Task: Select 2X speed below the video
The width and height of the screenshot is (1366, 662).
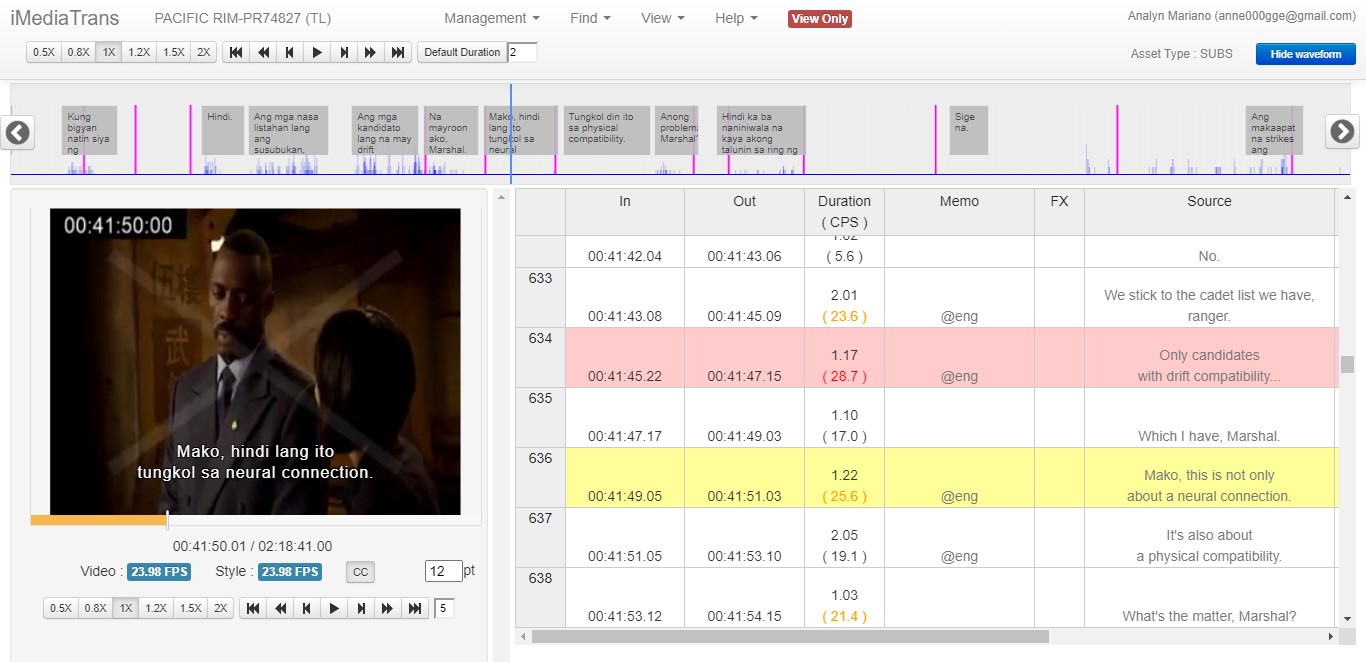Action: point(221,608)
